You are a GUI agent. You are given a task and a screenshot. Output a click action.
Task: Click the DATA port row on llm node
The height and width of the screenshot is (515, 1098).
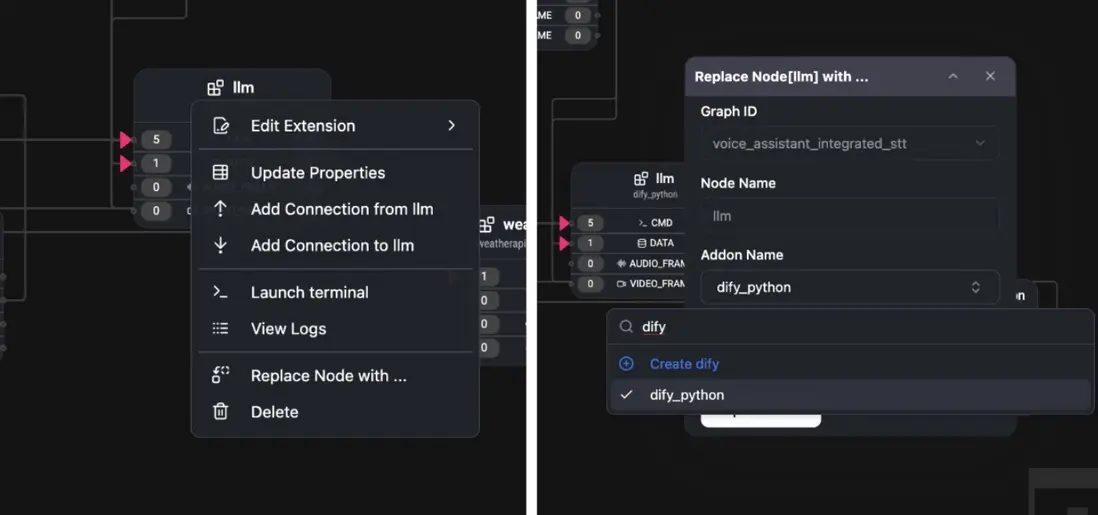pyautogui.click(x=629, y=244)
